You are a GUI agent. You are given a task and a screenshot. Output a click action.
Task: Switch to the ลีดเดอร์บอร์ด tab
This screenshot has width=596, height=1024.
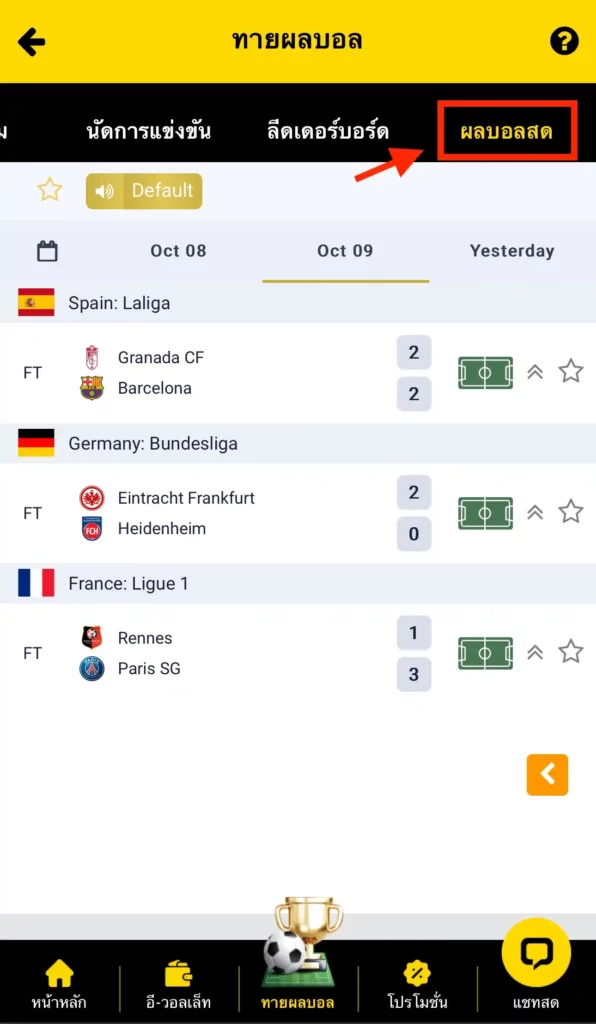pyautogui.click(x=328, y=132)
